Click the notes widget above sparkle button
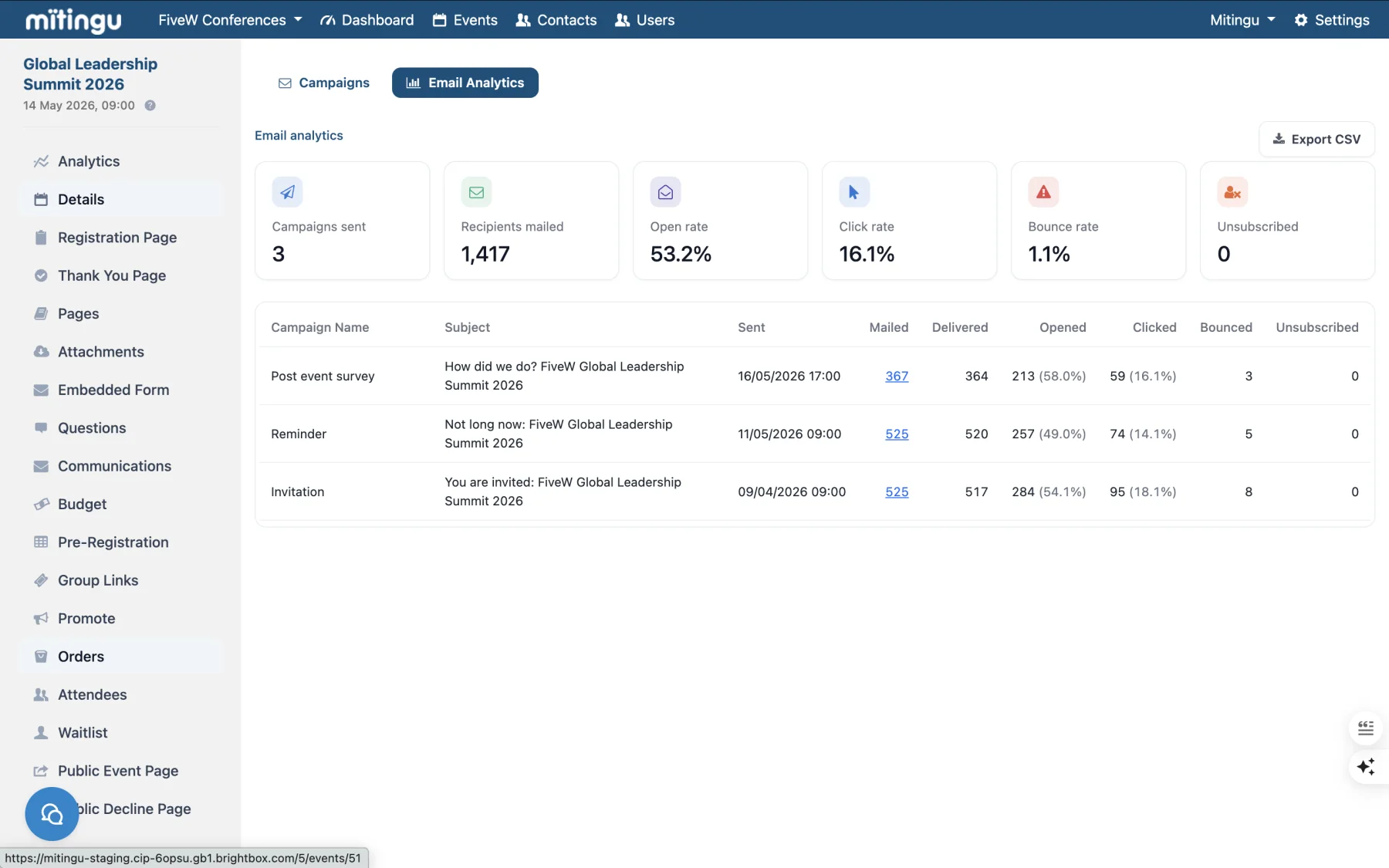 pyautogui.click(x=1366, y=728)
